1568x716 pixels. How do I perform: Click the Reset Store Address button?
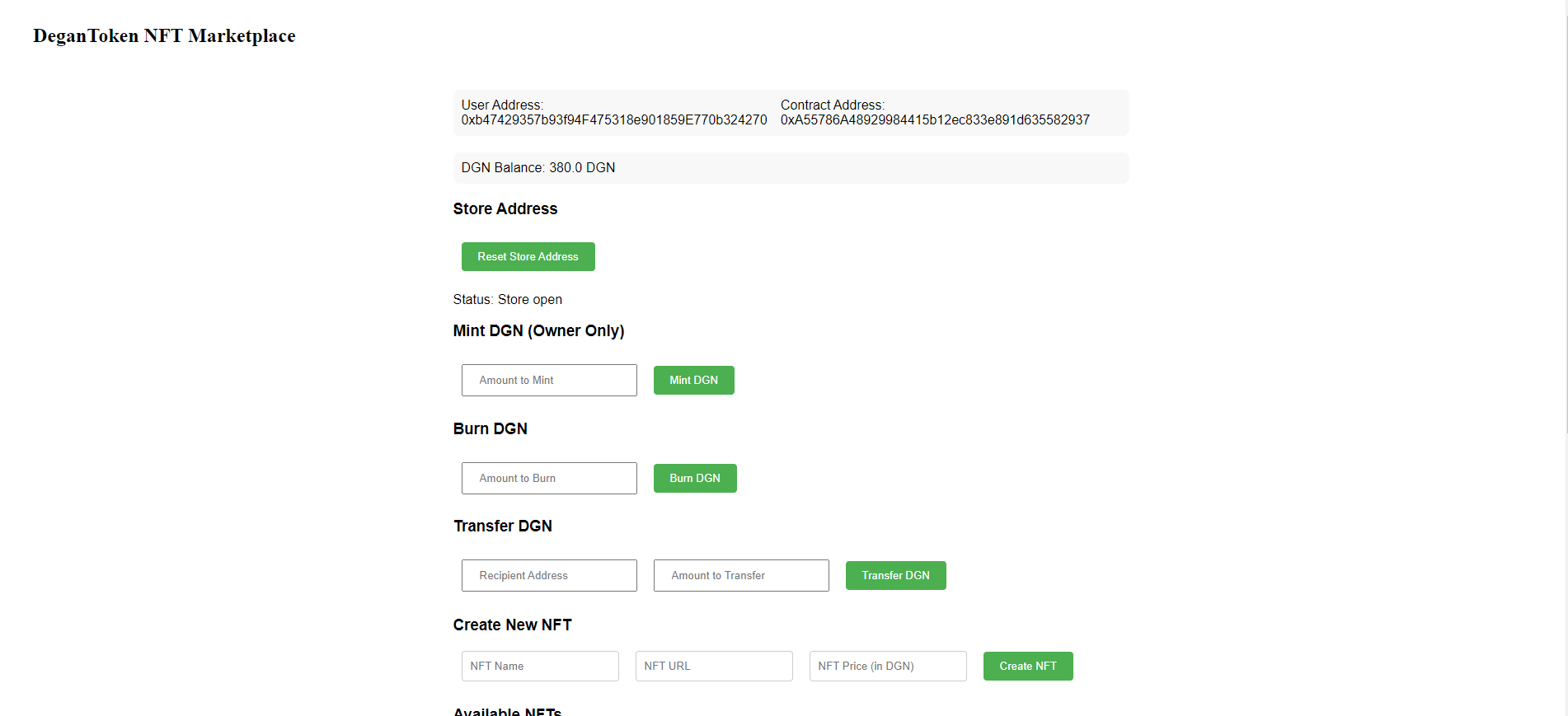pyautogui.click(x=528, y=256)
